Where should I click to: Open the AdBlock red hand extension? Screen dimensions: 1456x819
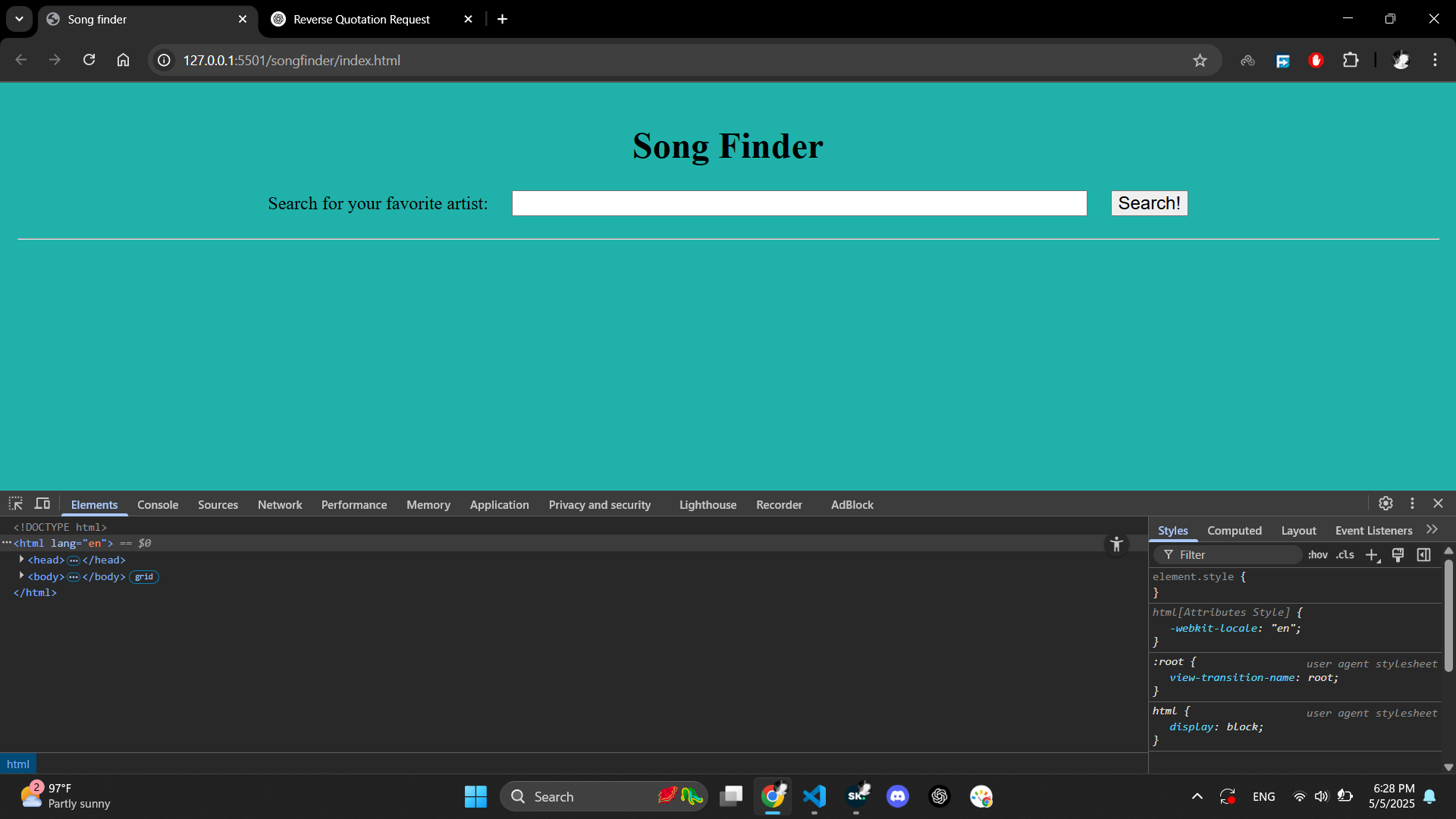[x=1316, y=61]
